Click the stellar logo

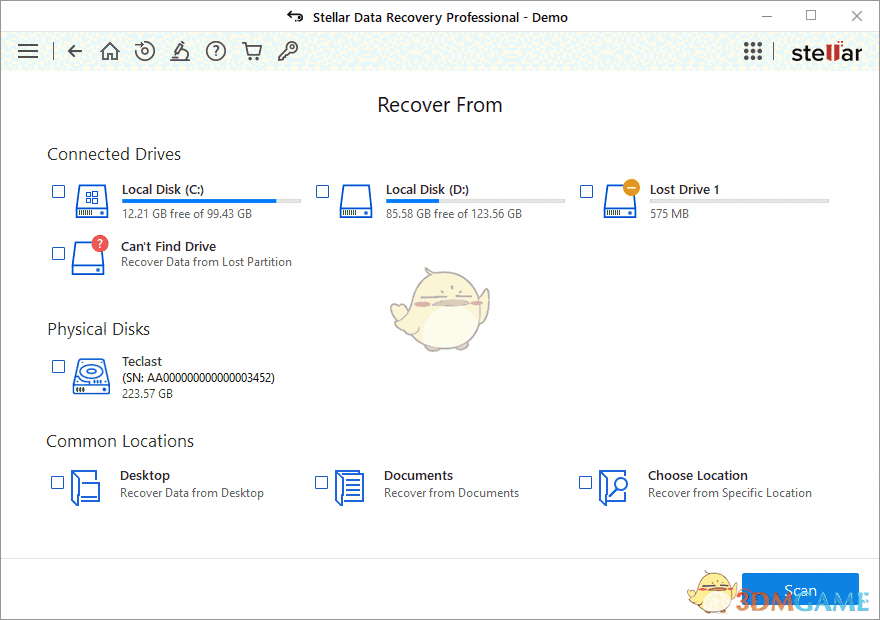coord(826,51)
